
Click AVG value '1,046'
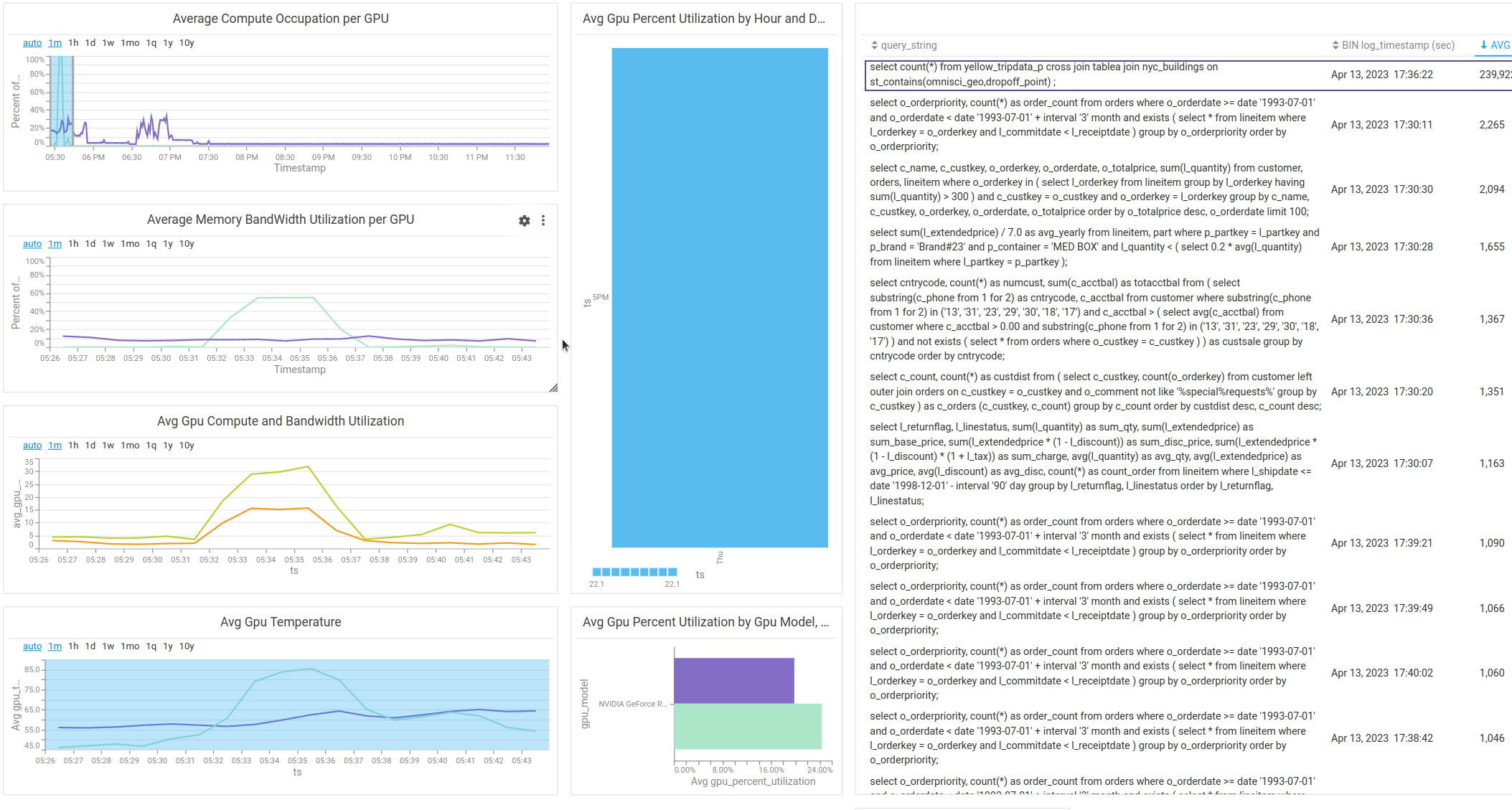1492,738
